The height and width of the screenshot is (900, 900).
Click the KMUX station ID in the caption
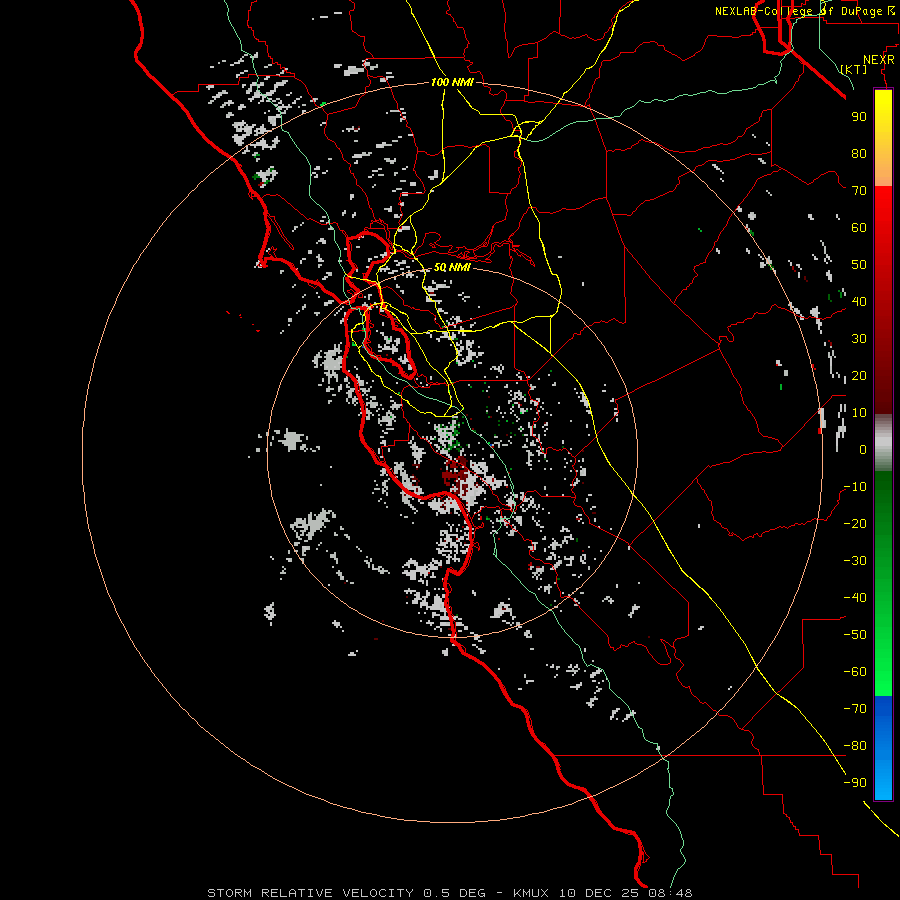(531, 893)
